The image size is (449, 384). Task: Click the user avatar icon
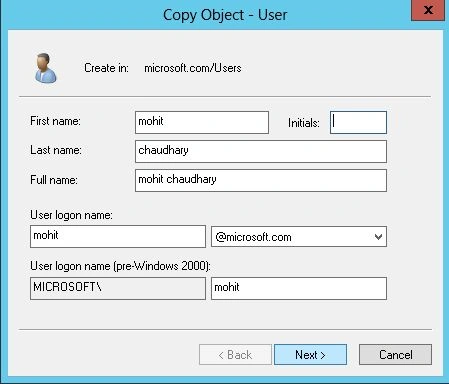pyautogui.click(x=46, y=68)
